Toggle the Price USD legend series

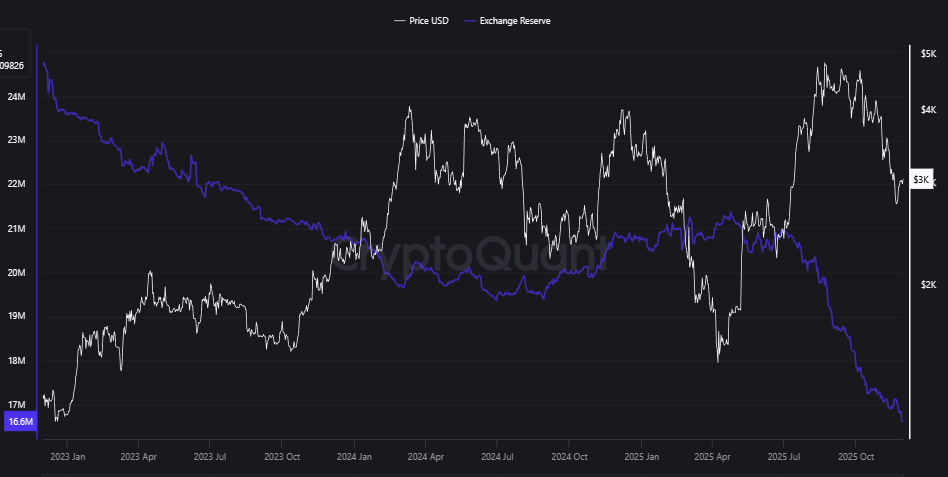pos(427,20)
